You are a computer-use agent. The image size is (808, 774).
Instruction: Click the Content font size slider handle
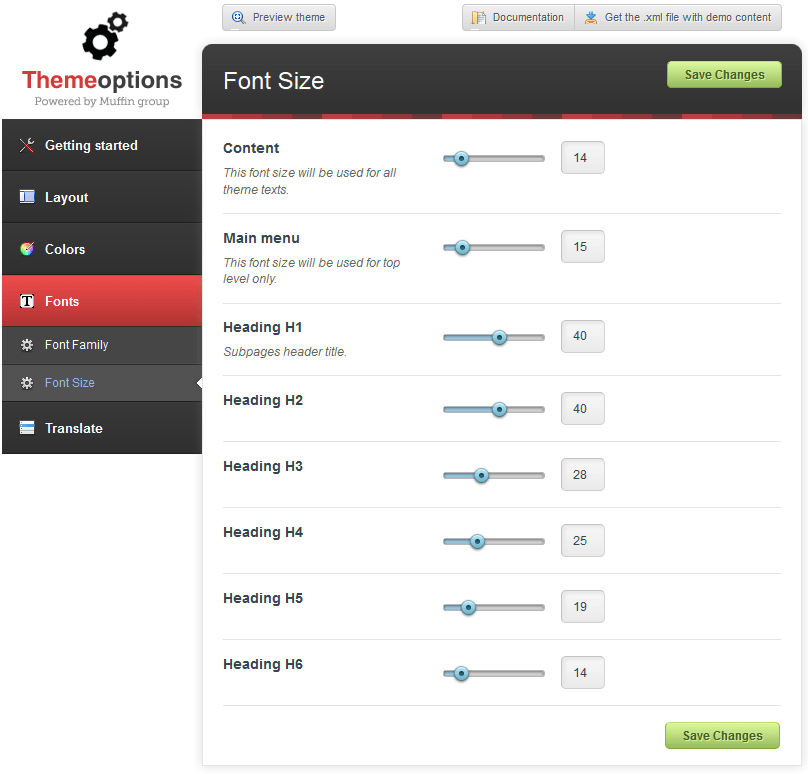(x=462, y=159)
